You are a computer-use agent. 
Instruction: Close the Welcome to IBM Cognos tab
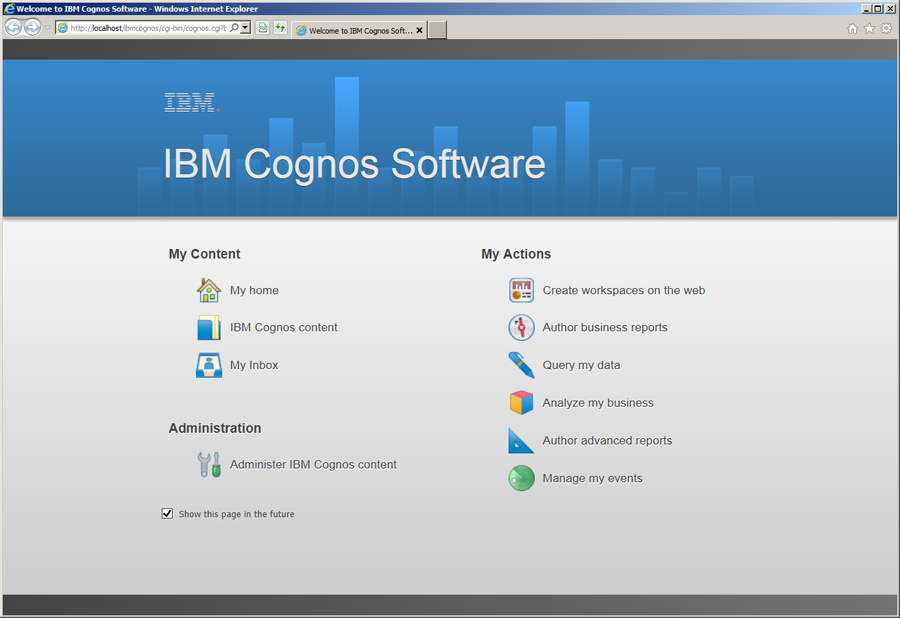point(420,30)
